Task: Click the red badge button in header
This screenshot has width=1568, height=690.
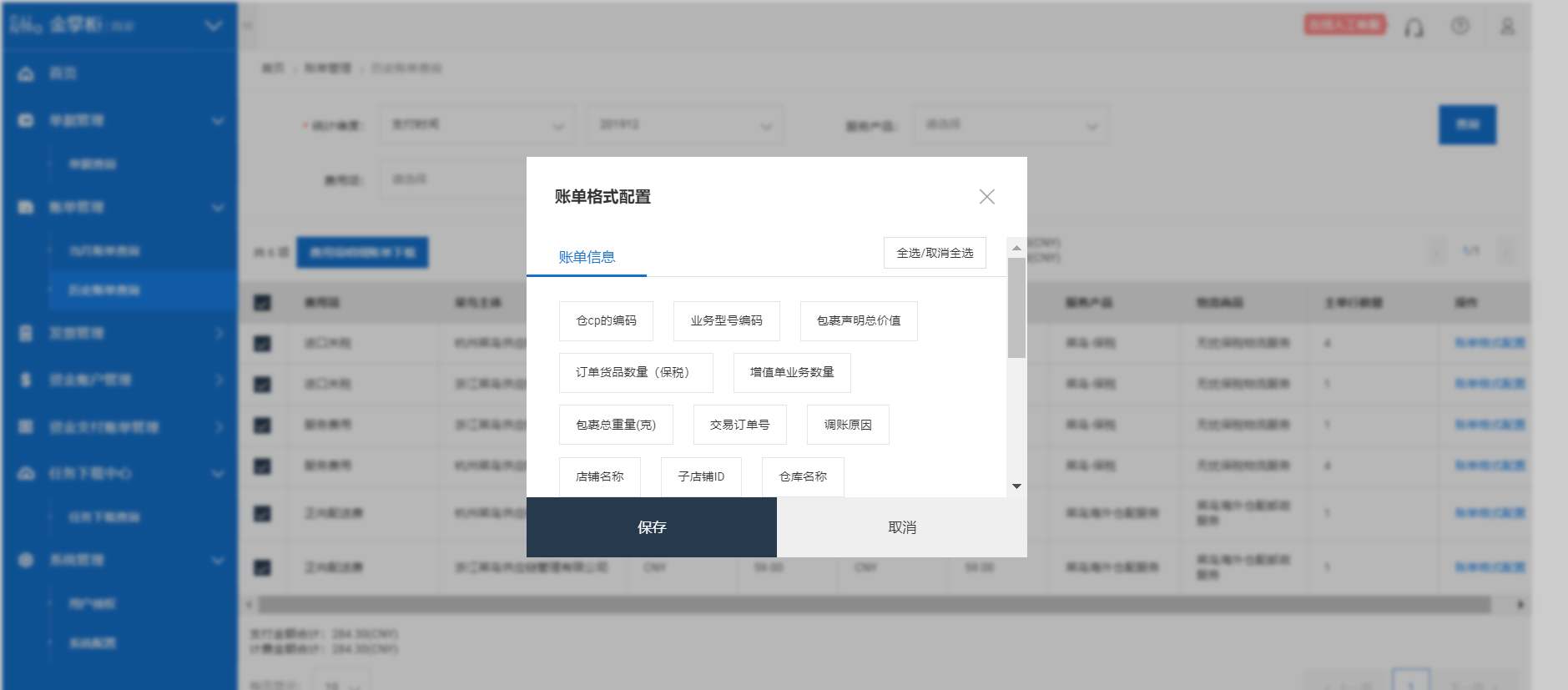Action: pyautogui.click(x=1344, y=25)
